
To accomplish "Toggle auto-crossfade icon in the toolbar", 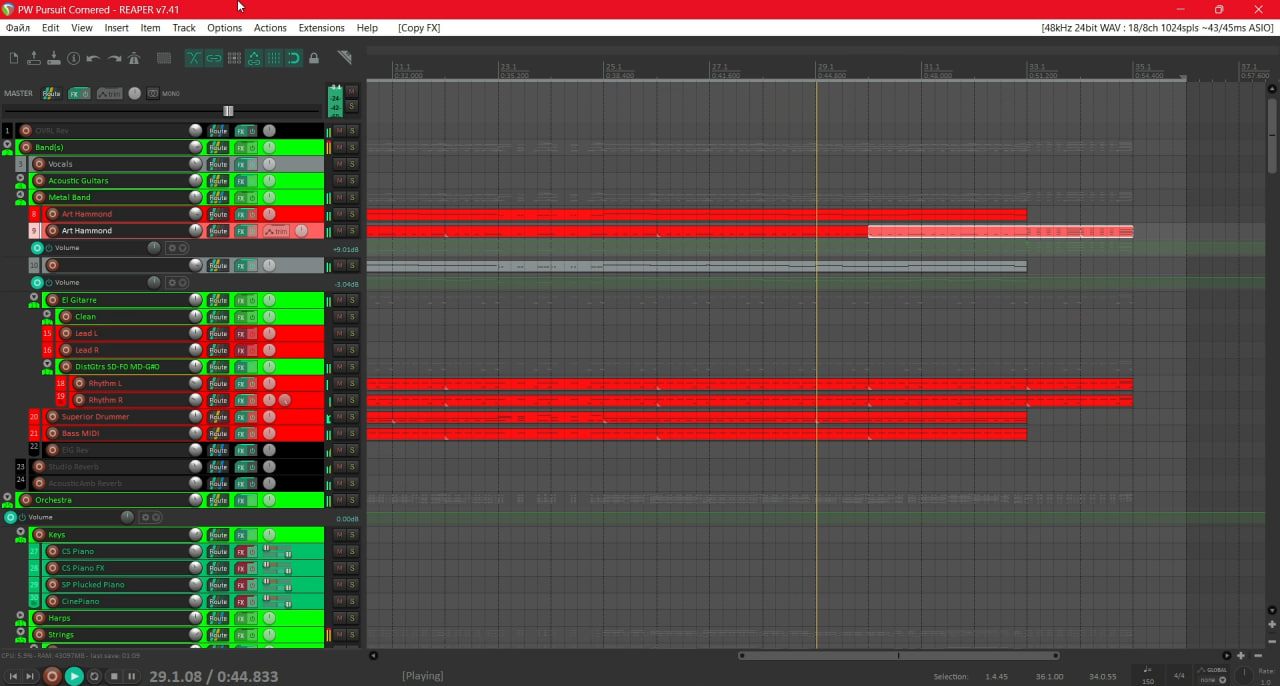I will coord(193,58).
